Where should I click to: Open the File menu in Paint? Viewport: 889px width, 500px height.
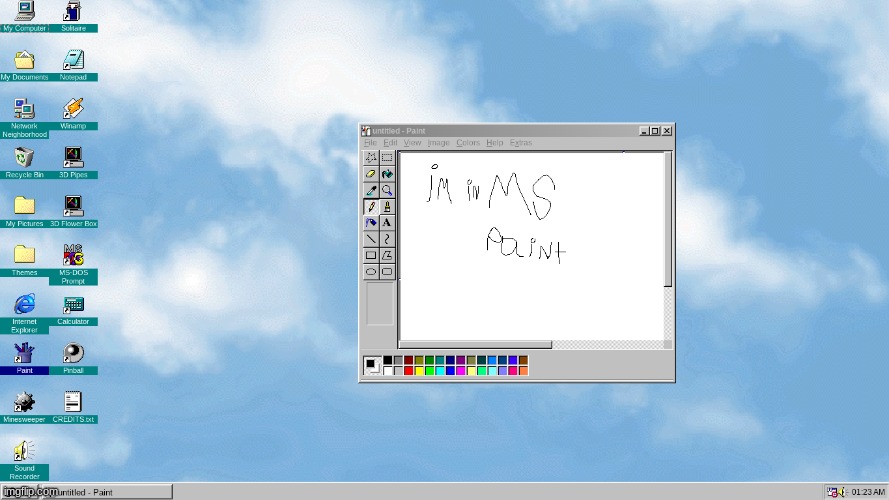coord(370,143)
